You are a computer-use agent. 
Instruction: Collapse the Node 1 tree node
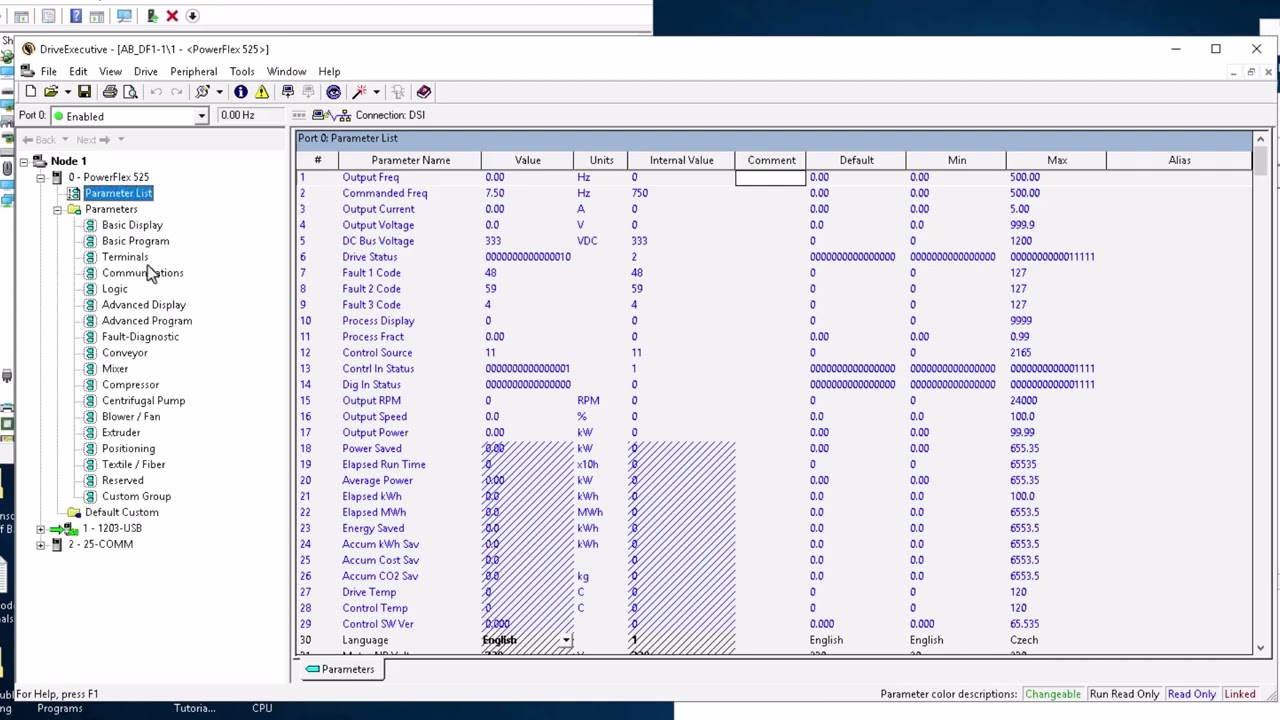click(24, 161)
